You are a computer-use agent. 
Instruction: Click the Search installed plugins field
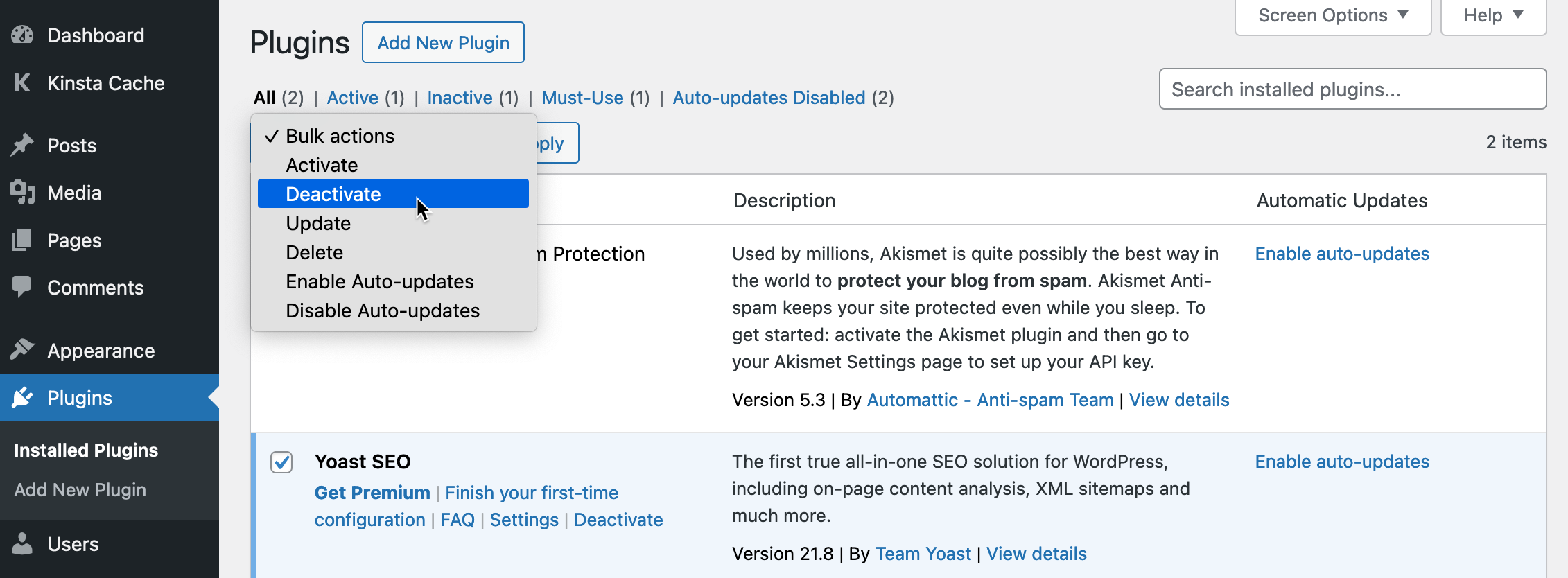[1352, 89]
